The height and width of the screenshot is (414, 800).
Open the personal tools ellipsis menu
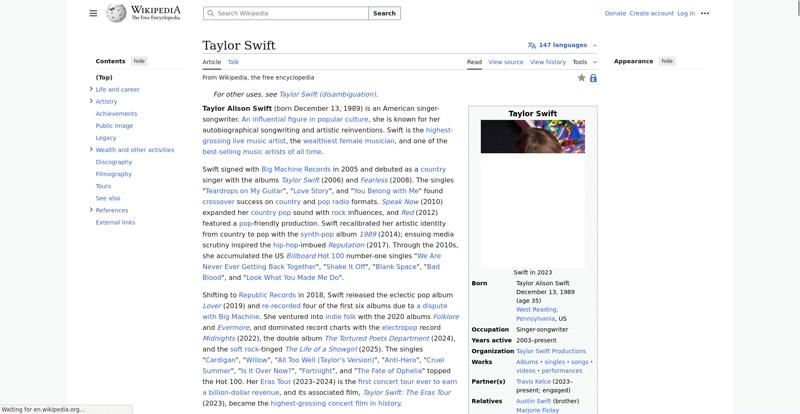tap(705, 13)
